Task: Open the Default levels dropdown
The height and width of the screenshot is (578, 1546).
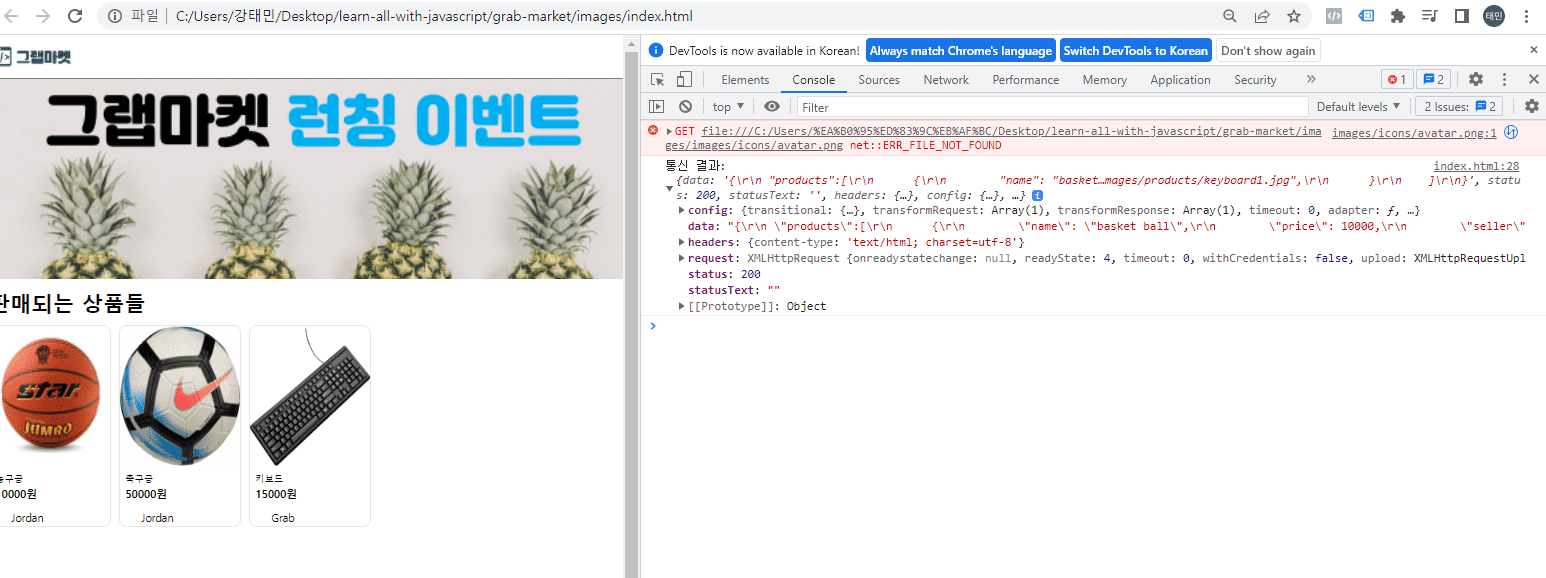Action: click(x=1358, y=106)
